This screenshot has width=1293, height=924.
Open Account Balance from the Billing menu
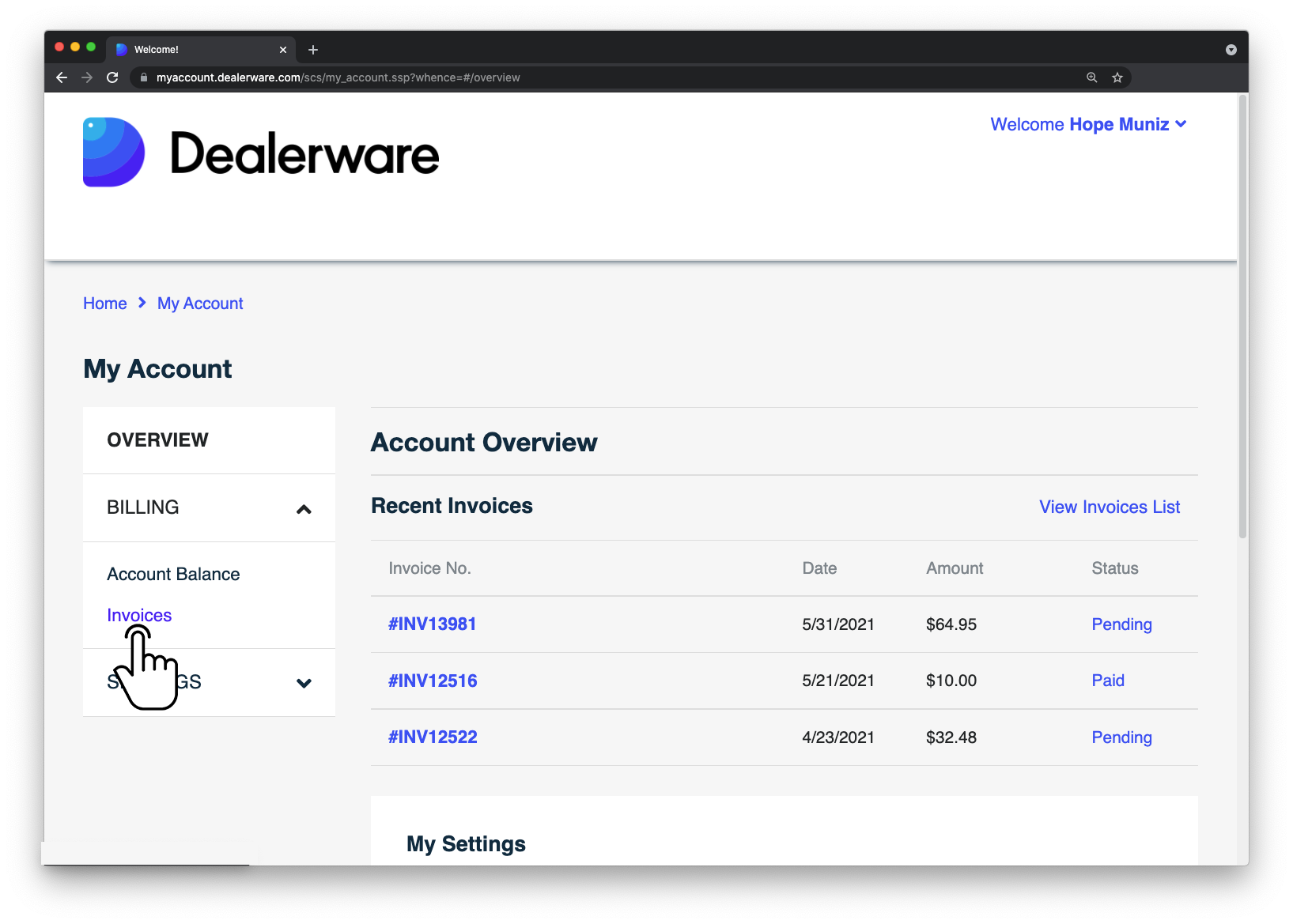[x=173, y=574]
